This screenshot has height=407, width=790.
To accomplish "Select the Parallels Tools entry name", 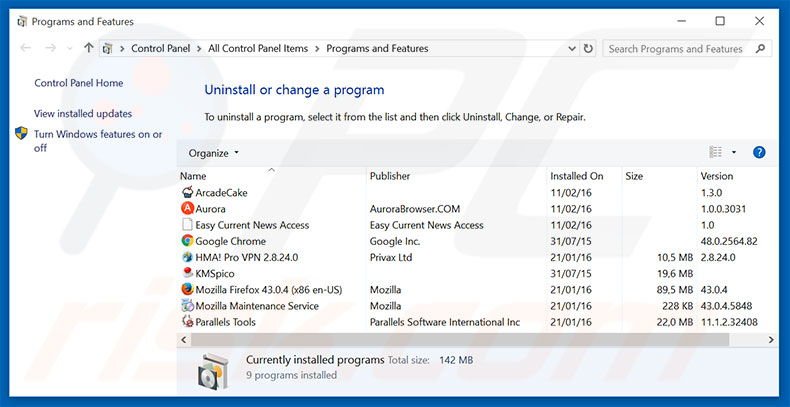I will pyautogui.click(x=225, y=322).
